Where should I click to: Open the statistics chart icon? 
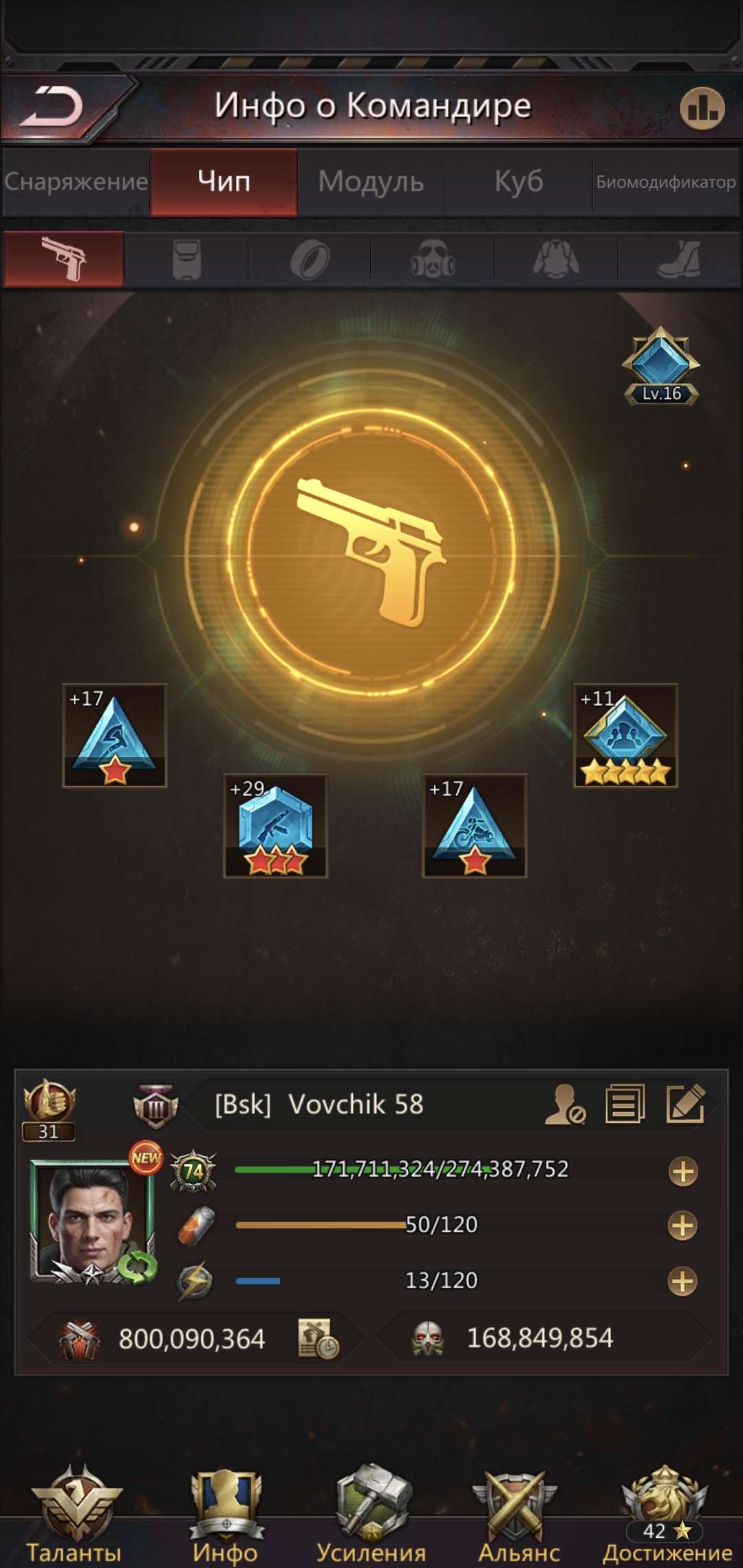pyautogui.click(x=702, y=108)
